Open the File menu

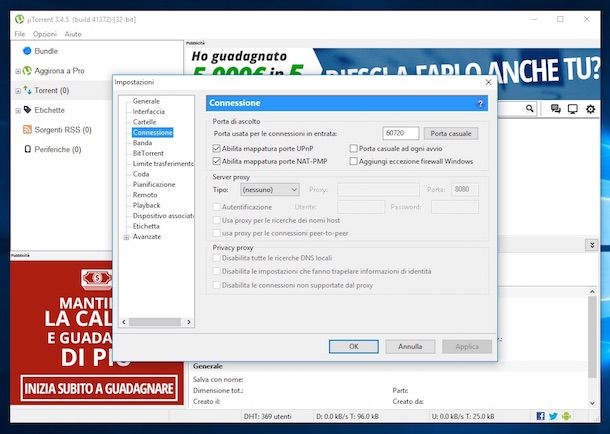(x=19, y=34)
